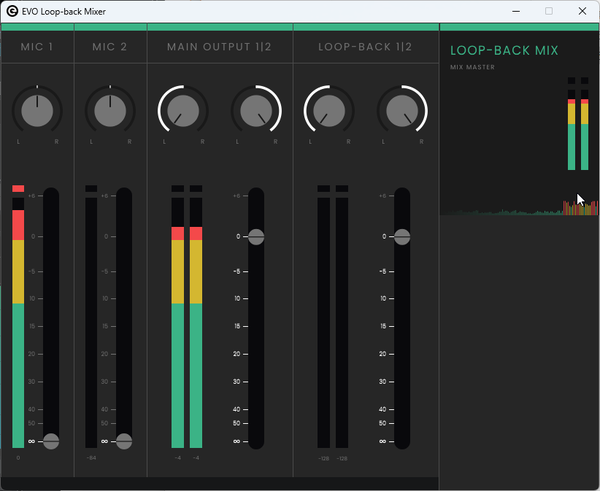Click the MIX MASTER label
This screenshot has width=600, height=491.
473,67
